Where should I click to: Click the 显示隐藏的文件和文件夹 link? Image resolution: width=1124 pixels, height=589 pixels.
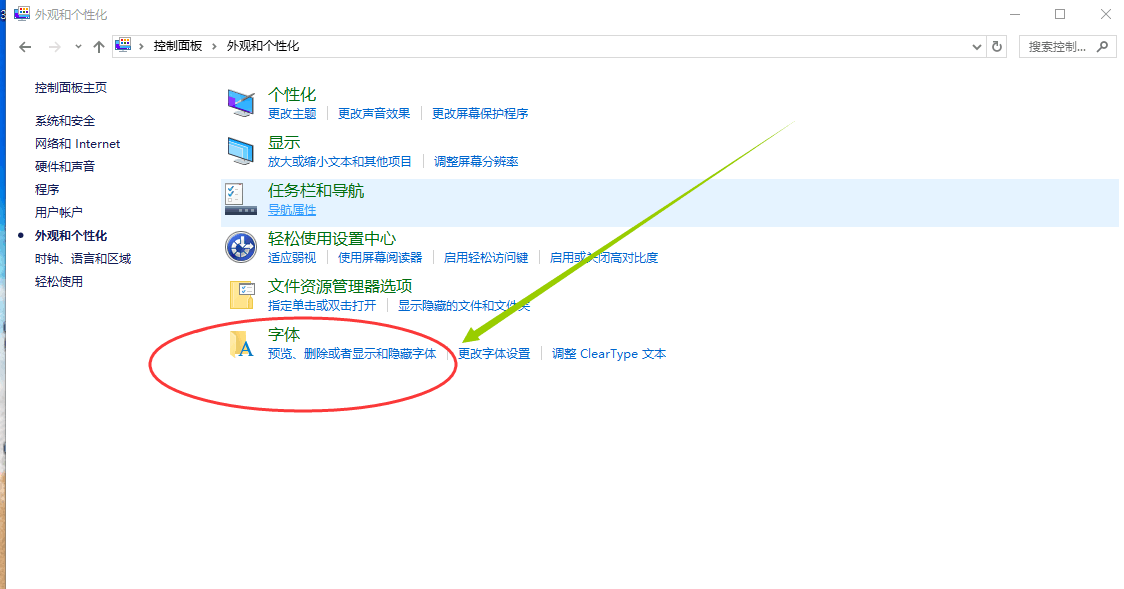(464, 305)
